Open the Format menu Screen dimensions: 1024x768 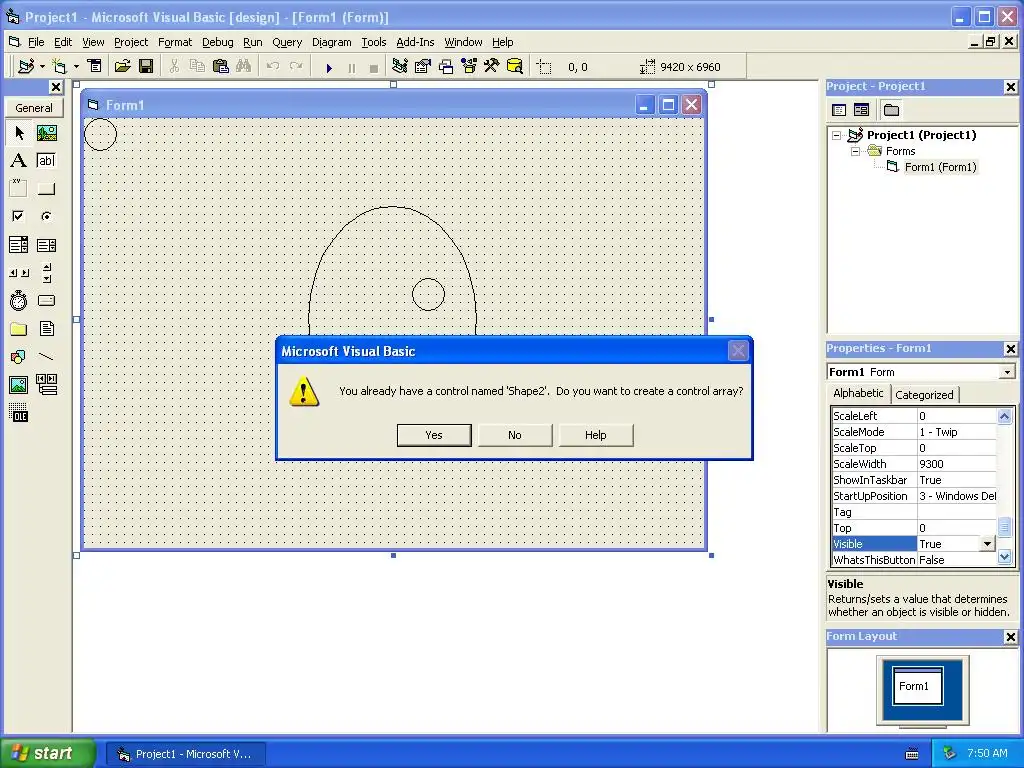(x=175, y=42)
